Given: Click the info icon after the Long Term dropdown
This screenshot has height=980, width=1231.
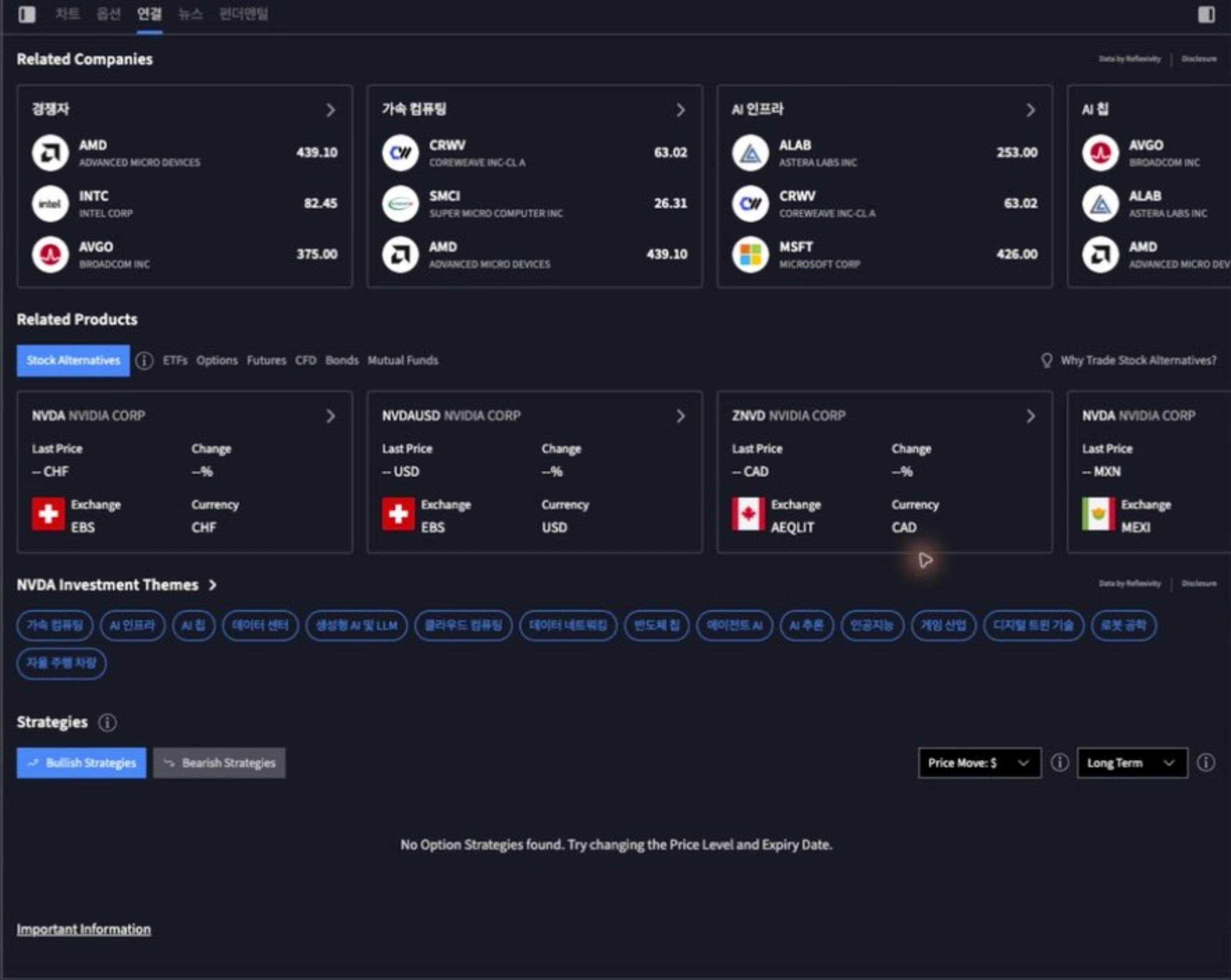Looking at the screenshot, I should pos(1206,763).
